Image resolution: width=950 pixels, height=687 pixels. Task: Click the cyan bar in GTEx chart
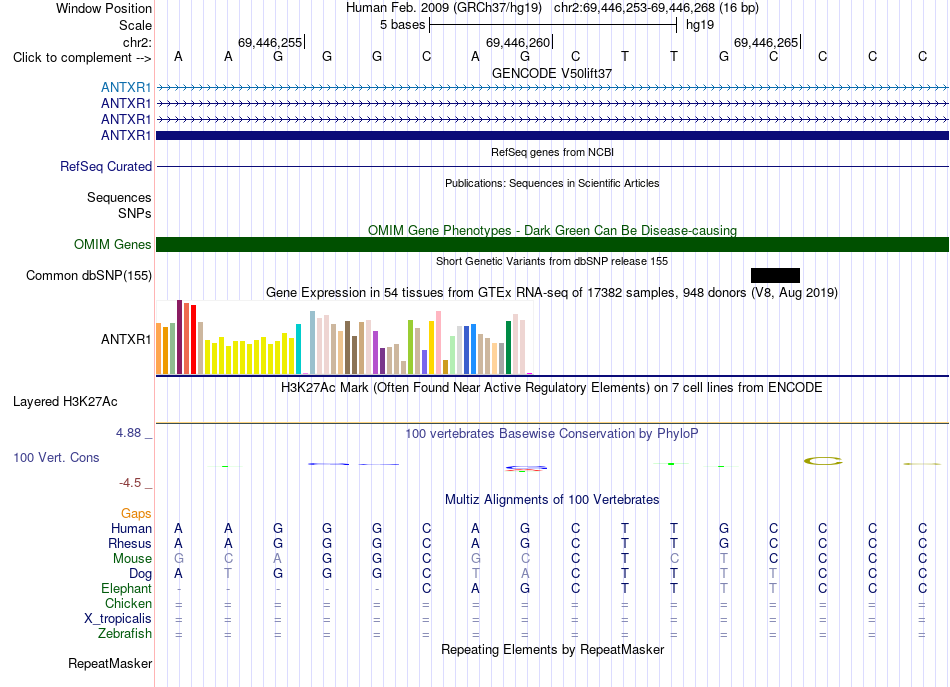298,349
